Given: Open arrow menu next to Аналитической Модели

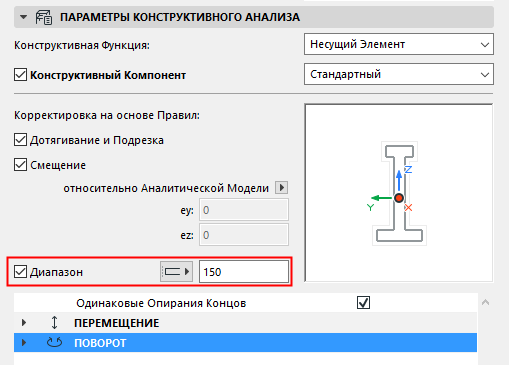Looking at the screenshot, I should [x=281, y=188].
